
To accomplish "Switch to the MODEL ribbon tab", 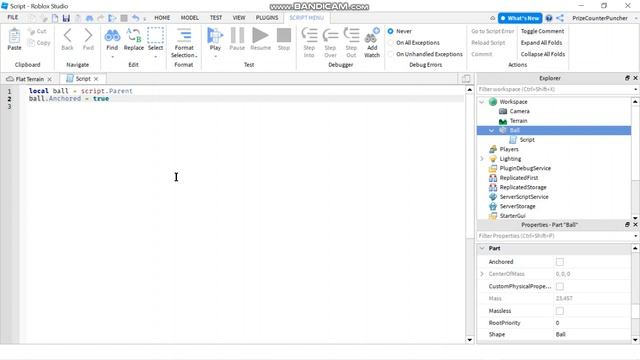I will click(x=190, y=18).
